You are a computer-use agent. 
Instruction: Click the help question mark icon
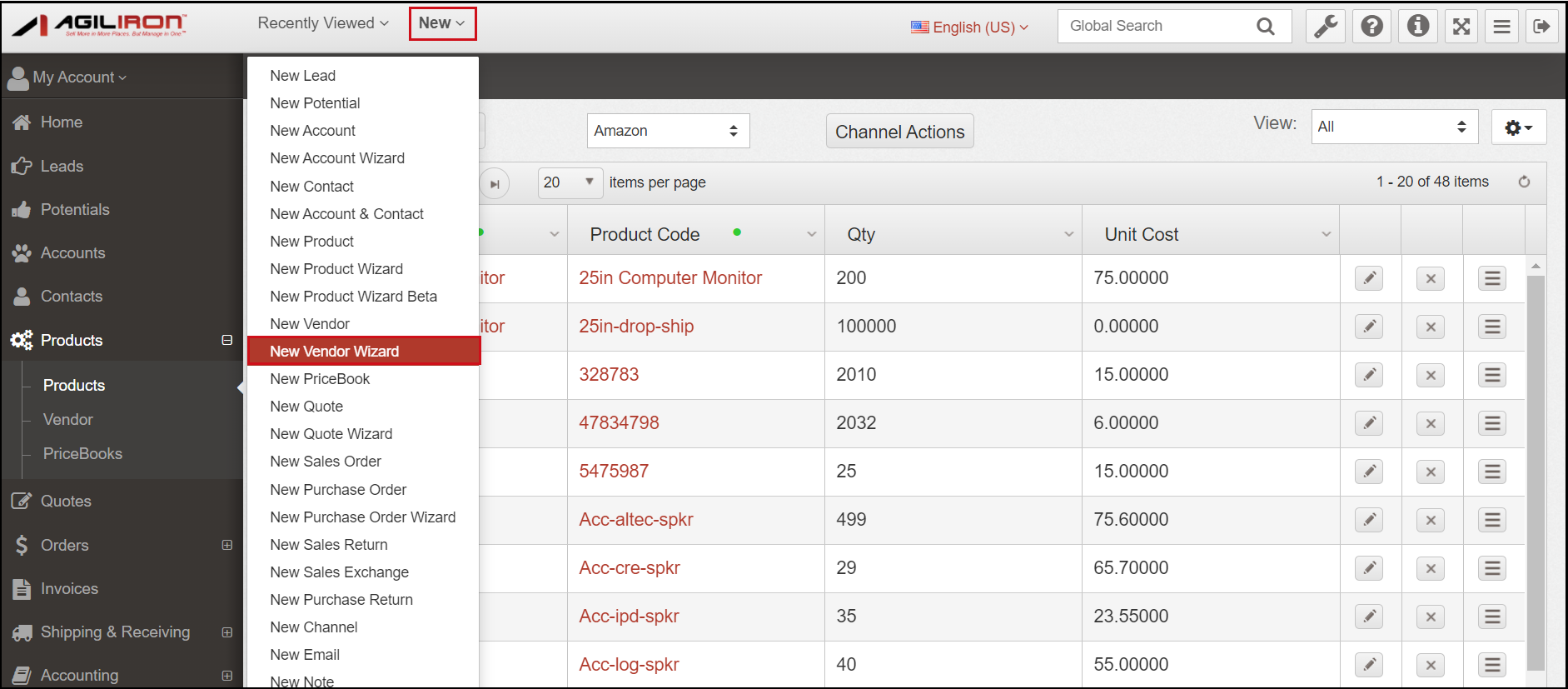[1371, 26]
